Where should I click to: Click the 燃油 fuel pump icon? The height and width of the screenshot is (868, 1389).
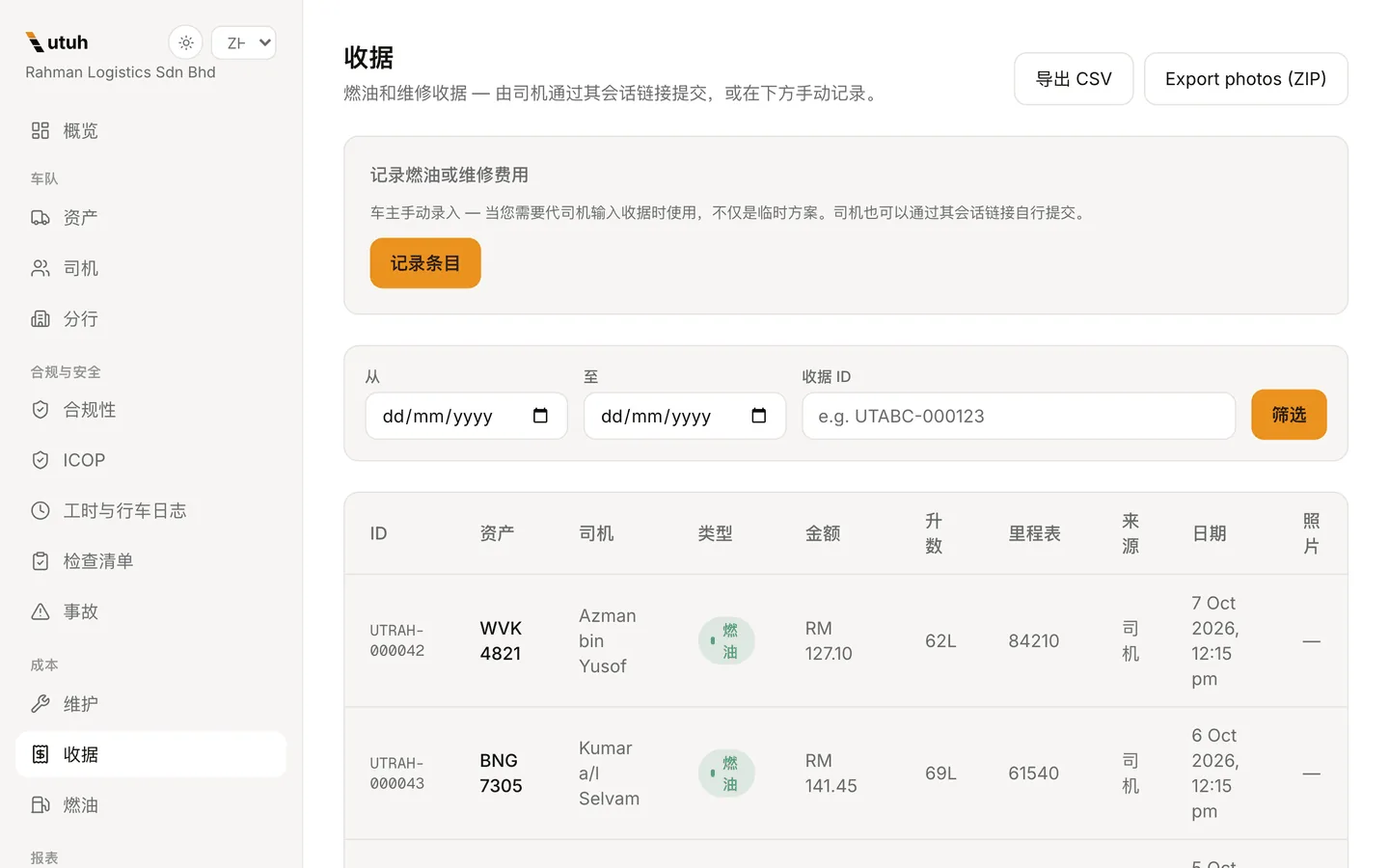[41, 804]
